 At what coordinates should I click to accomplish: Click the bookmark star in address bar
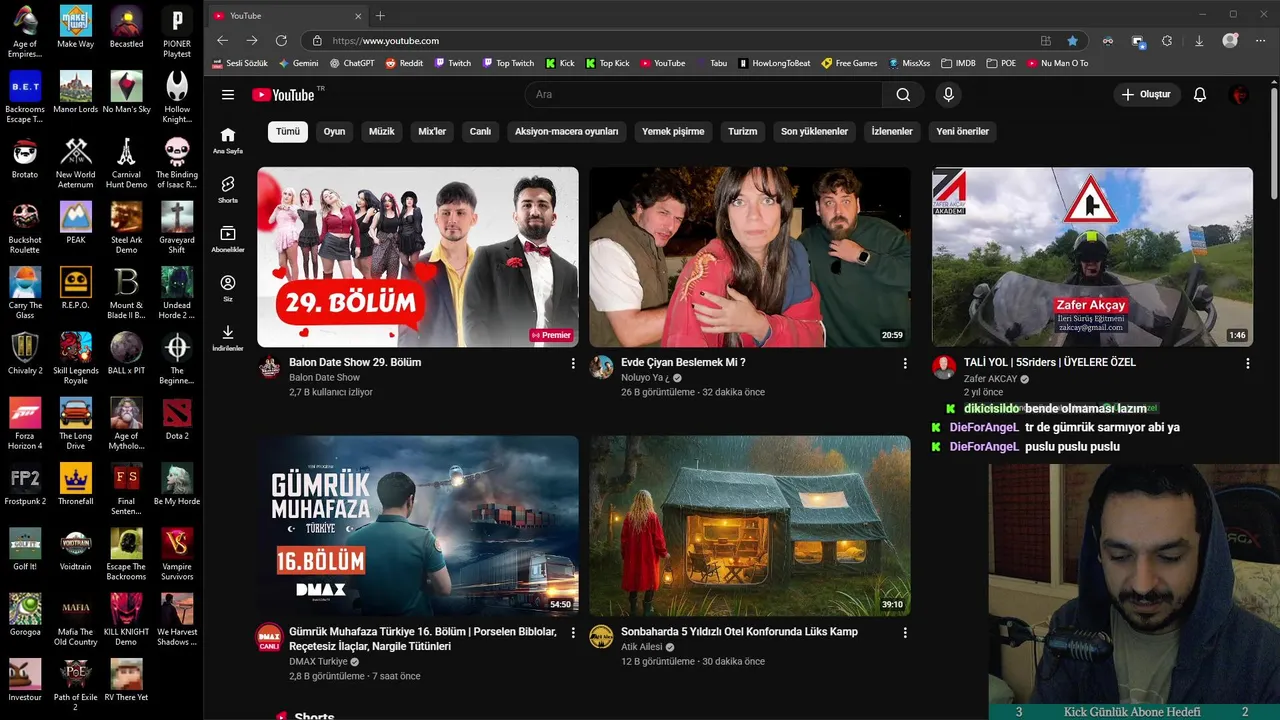coord(1072,41)
